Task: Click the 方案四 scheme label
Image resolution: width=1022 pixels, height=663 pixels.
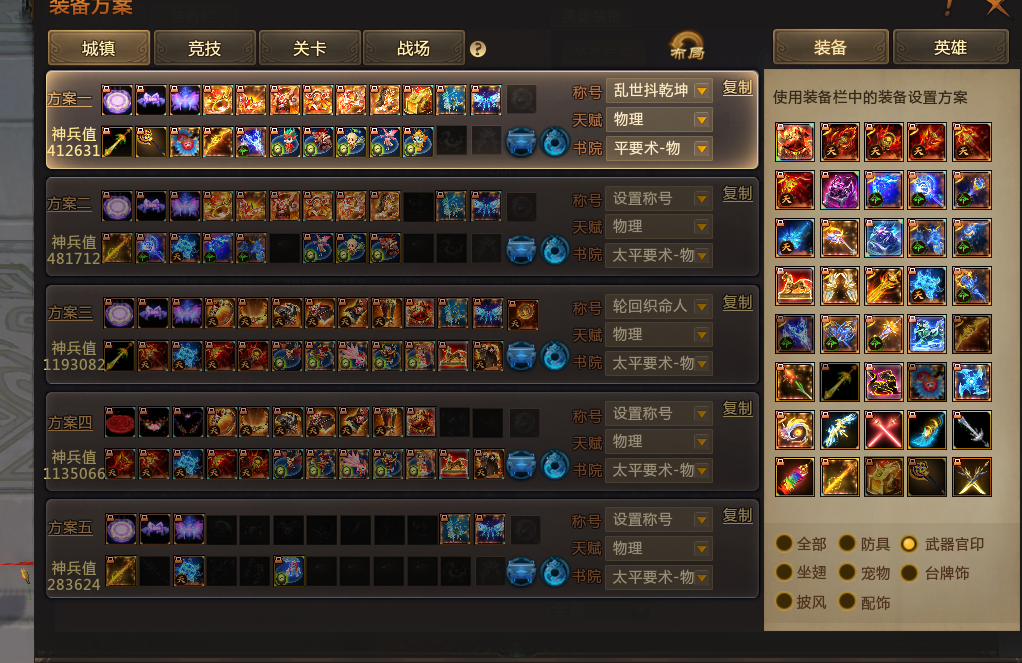Action: click(x=70, y=422)
